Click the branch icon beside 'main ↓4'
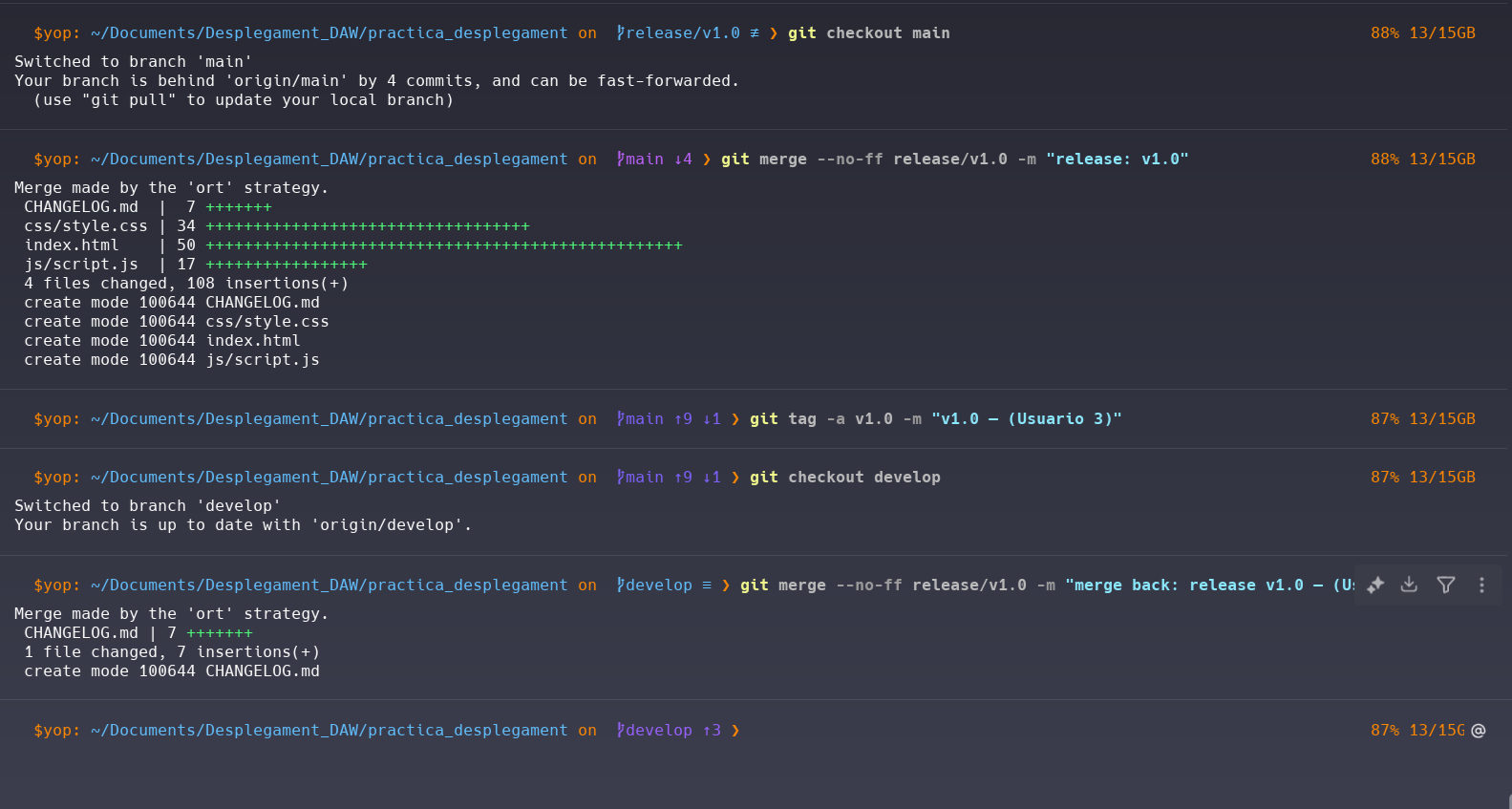Viewport: 1512px width, 809px height. click(x=620, y=160)
